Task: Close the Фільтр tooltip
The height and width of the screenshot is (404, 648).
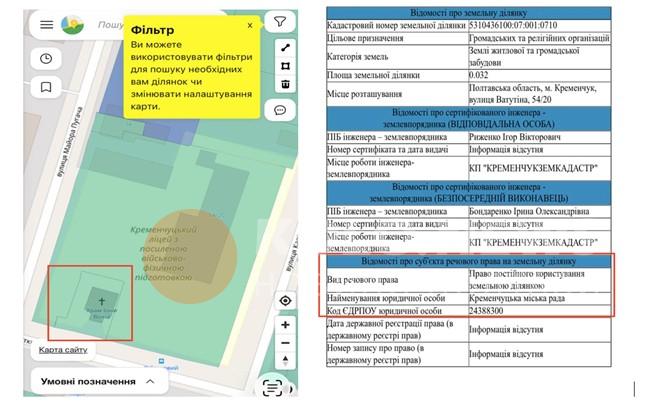Action: click(250, 24)
